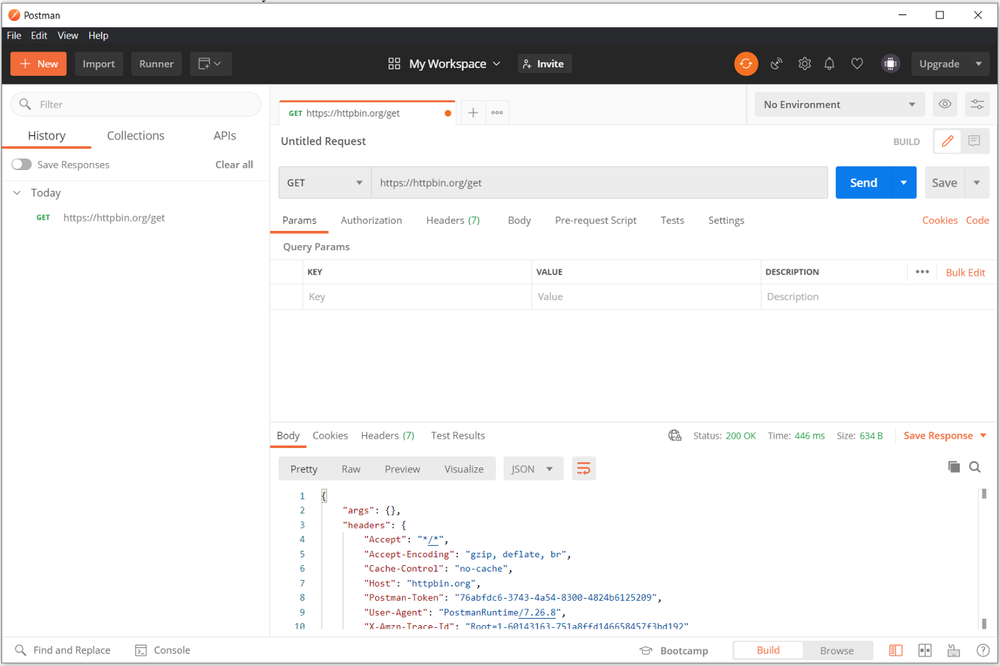Open the Headers (7) request tab

[453, 220]
